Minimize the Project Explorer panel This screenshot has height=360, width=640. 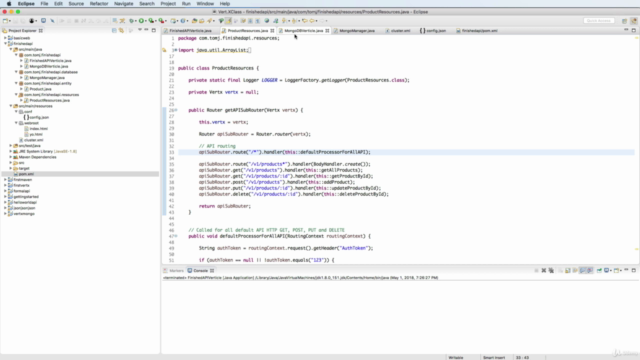coord(147,30)
